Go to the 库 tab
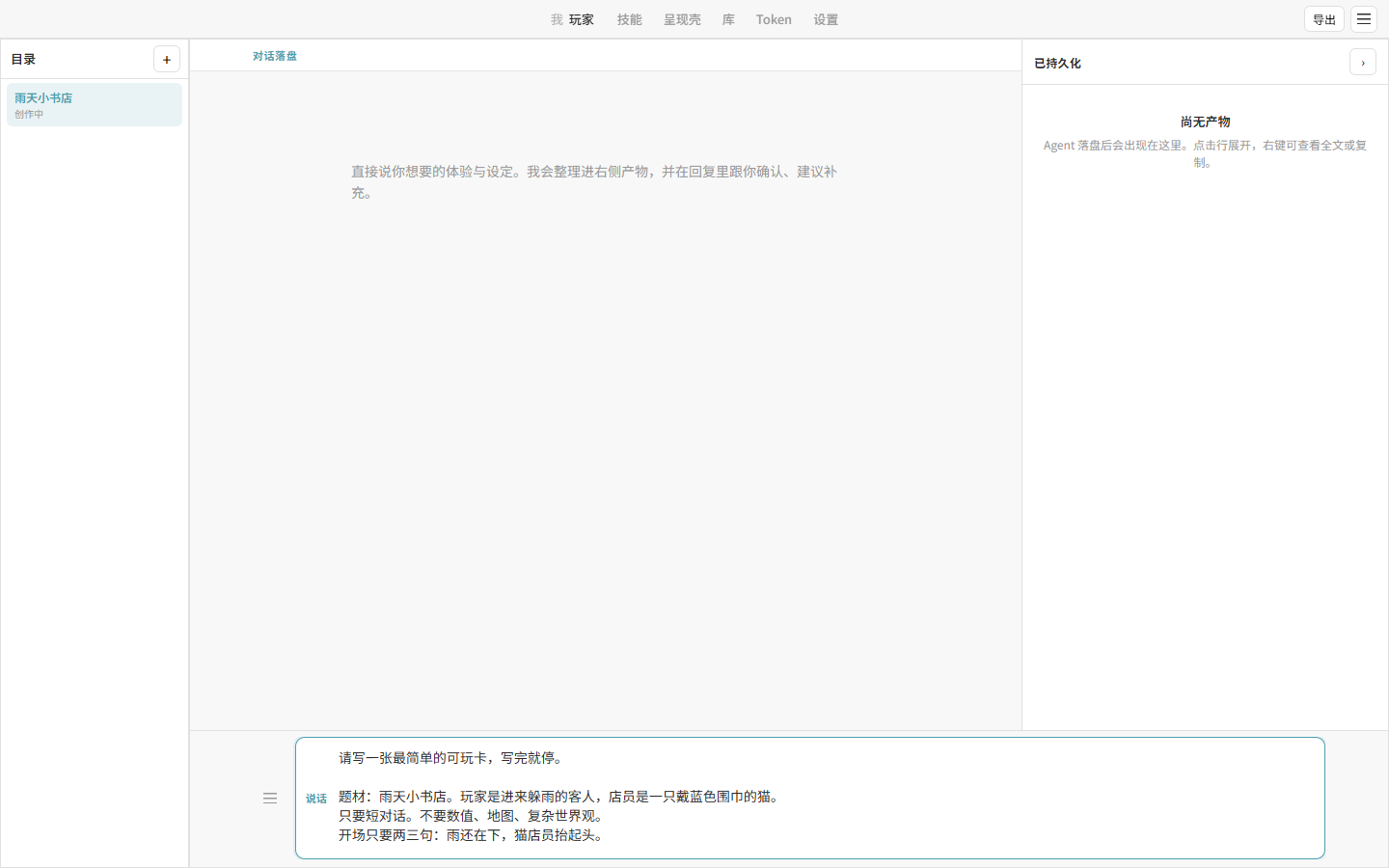The width and height of the screenshot is (1389, 868). pyautogui.click(x=728, y=19)
